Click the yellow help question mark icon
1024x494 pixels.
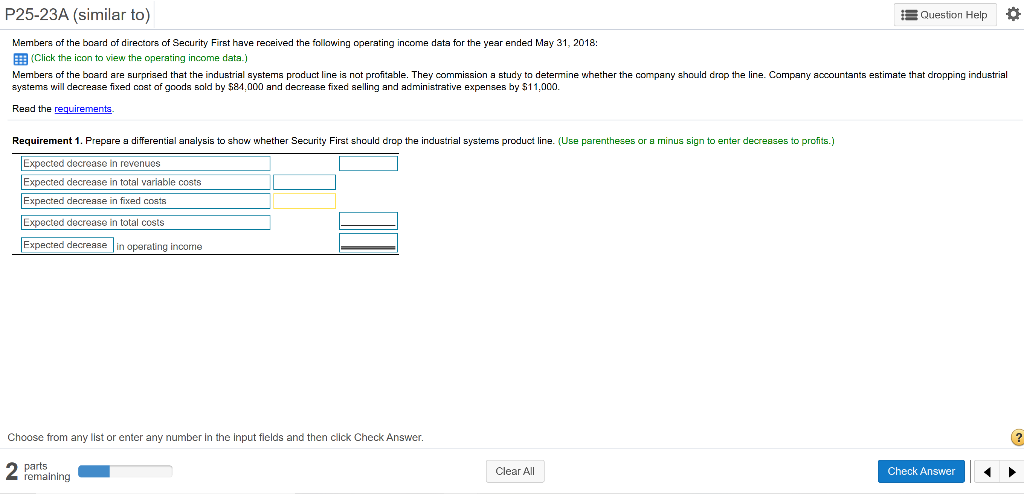(1017, 438)
